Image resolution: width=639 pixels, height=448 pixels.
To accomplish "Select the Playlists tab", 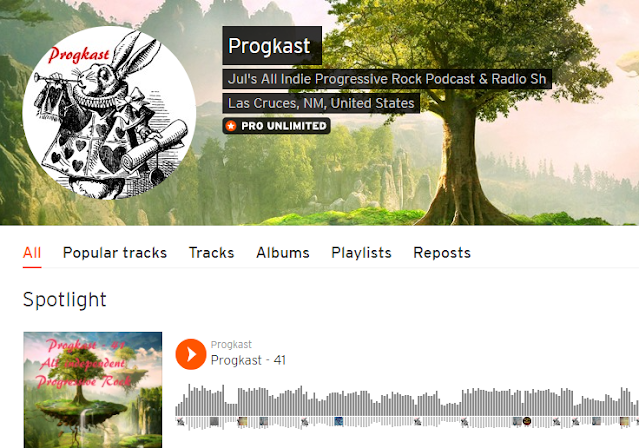I will click(361, 253).
